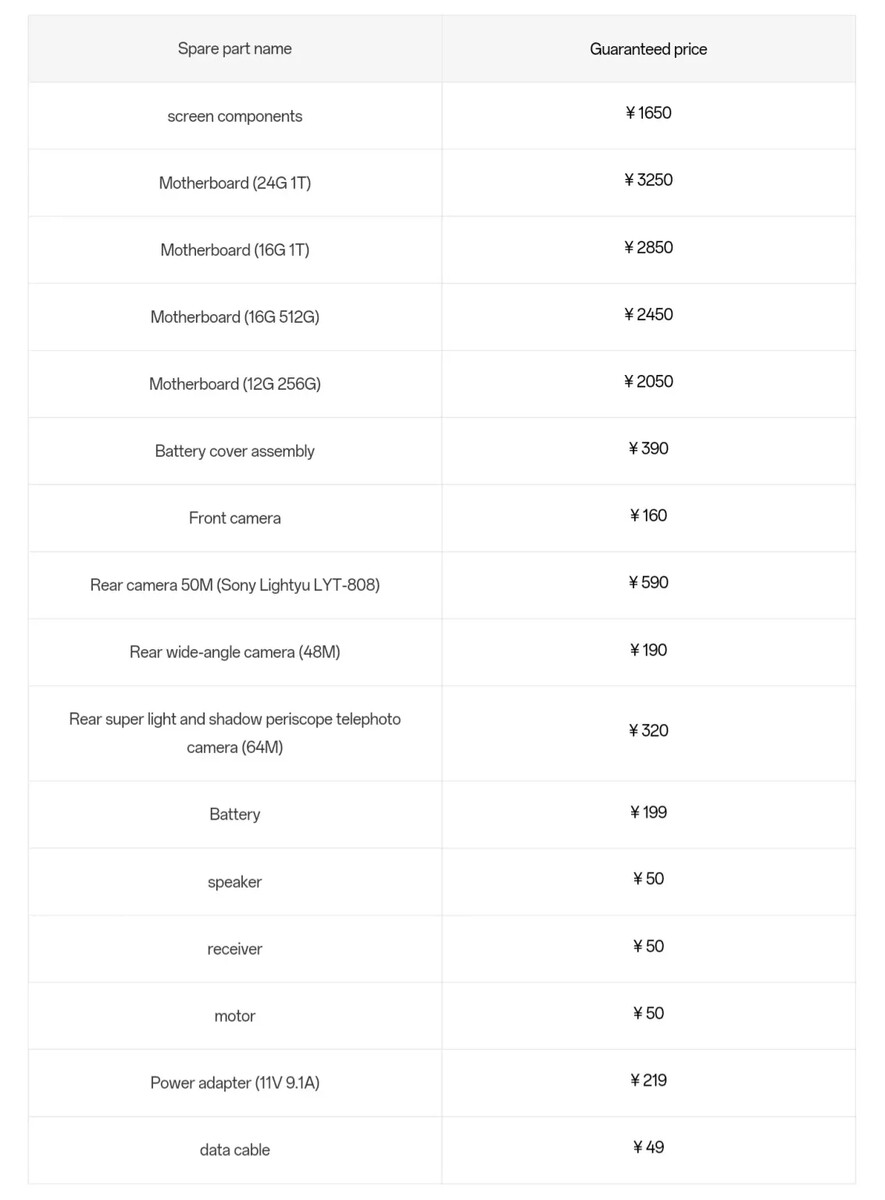Click the Rear wide-angle camera (48M) label
Screen dimensions: 885x1200
(235, 652)
